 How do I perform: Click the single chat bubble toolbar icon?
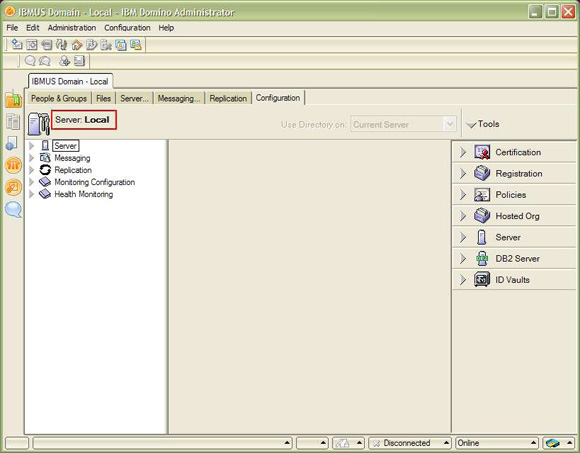click(x=30, y=61)
